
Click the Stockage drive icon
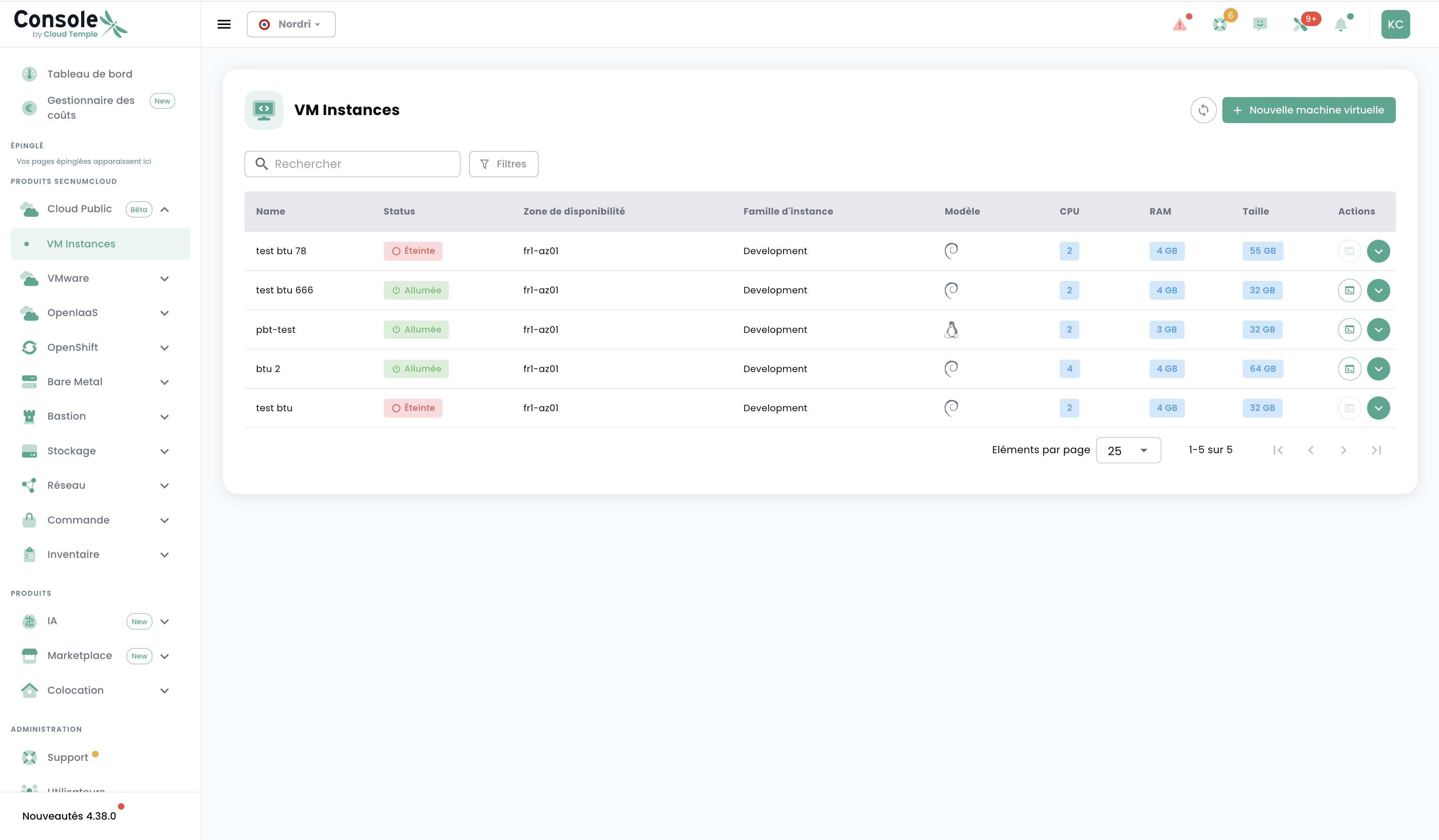pyautogui.click(x=29, y=451)
